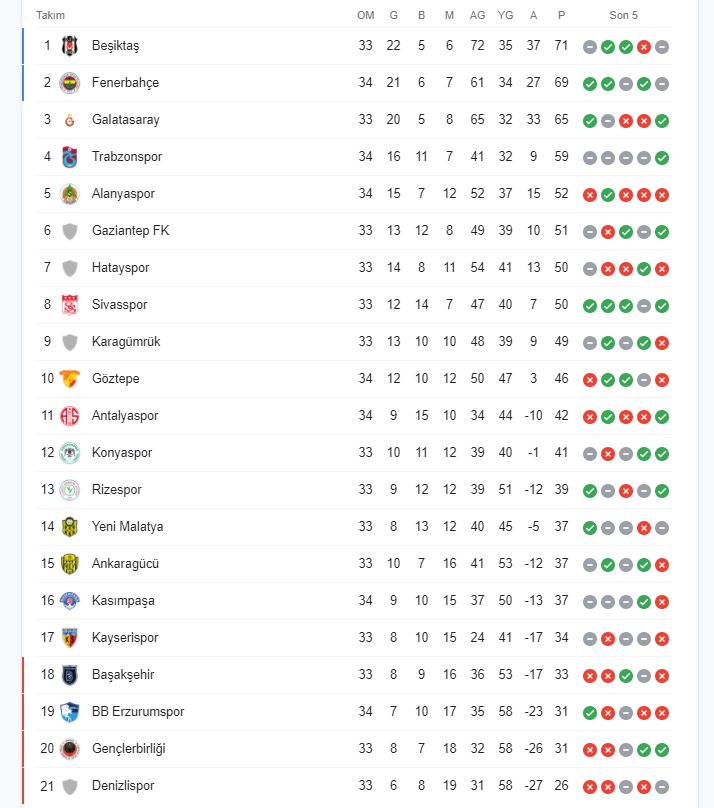714x808 pixels.
Task: Select the Denizlispor team row name
Action: [x=123, y=786]
